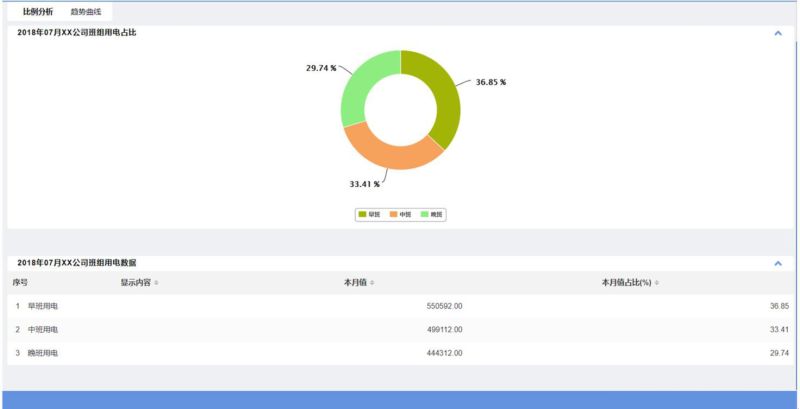The height and width of the screenshot is (409, 800).
Task: Click the 36.85 % chart label
Action: (490, 82)
